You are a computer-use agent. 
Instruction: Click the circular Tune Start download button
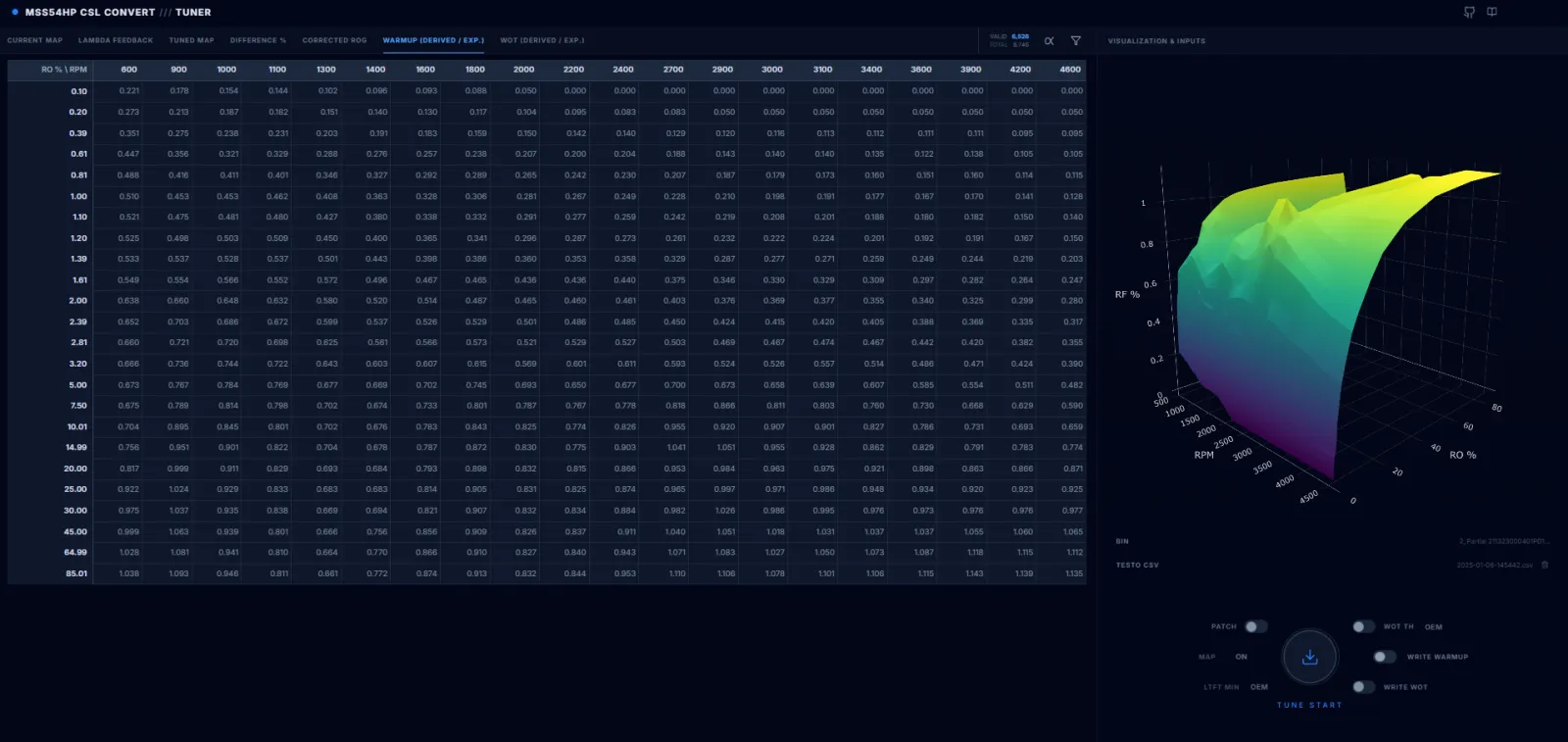[1309, 657]
